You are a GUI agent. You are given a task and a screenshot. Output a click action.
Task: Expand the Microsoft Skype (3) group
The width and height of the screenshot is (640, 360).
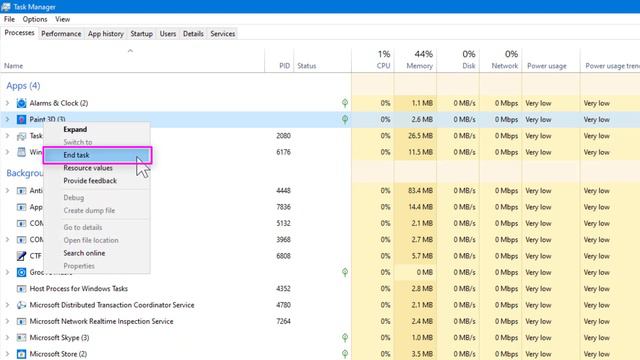[7, 338]
